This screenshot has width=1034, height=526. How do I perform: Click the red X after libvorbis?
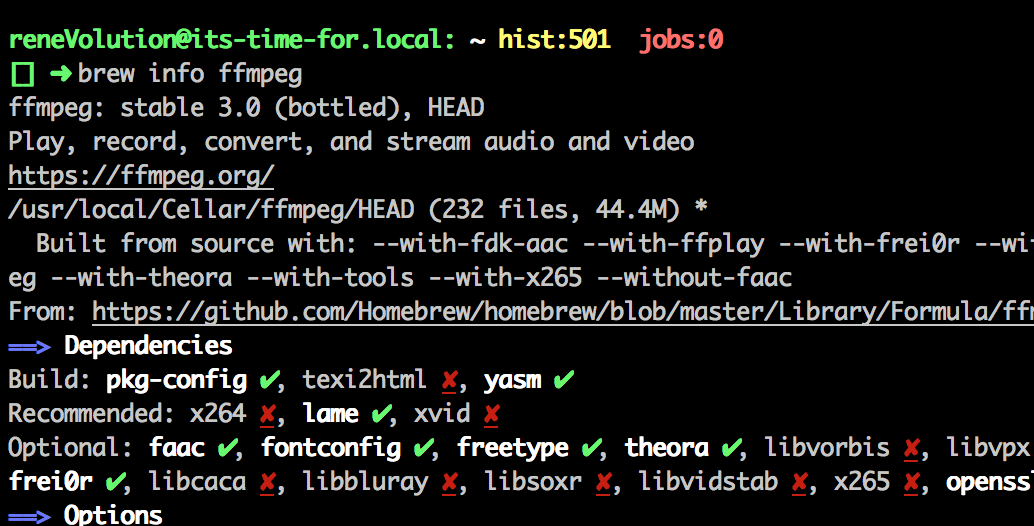coord(911,448)
